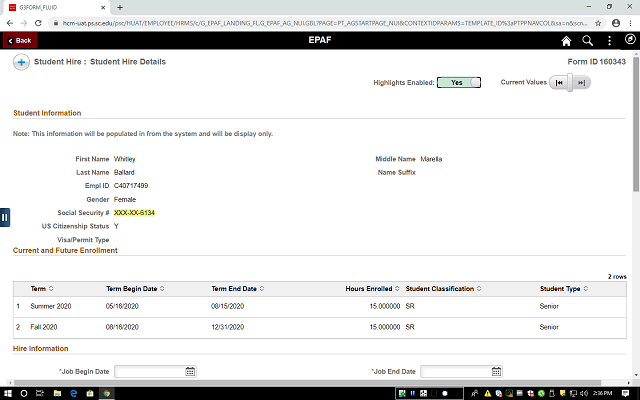The width and height of the screenshot is (640, 400).
Task: Click the Form ID 160343 text
Action: click(596, 62)
